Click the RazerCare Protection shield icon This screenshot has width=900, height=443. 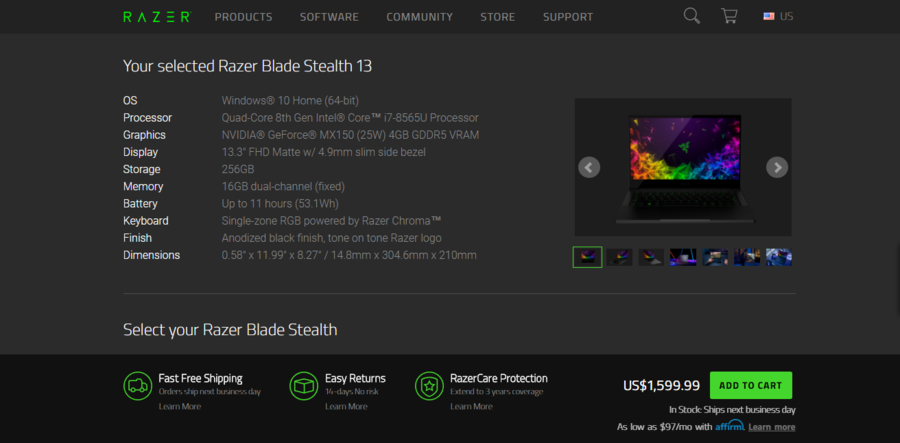429,386
